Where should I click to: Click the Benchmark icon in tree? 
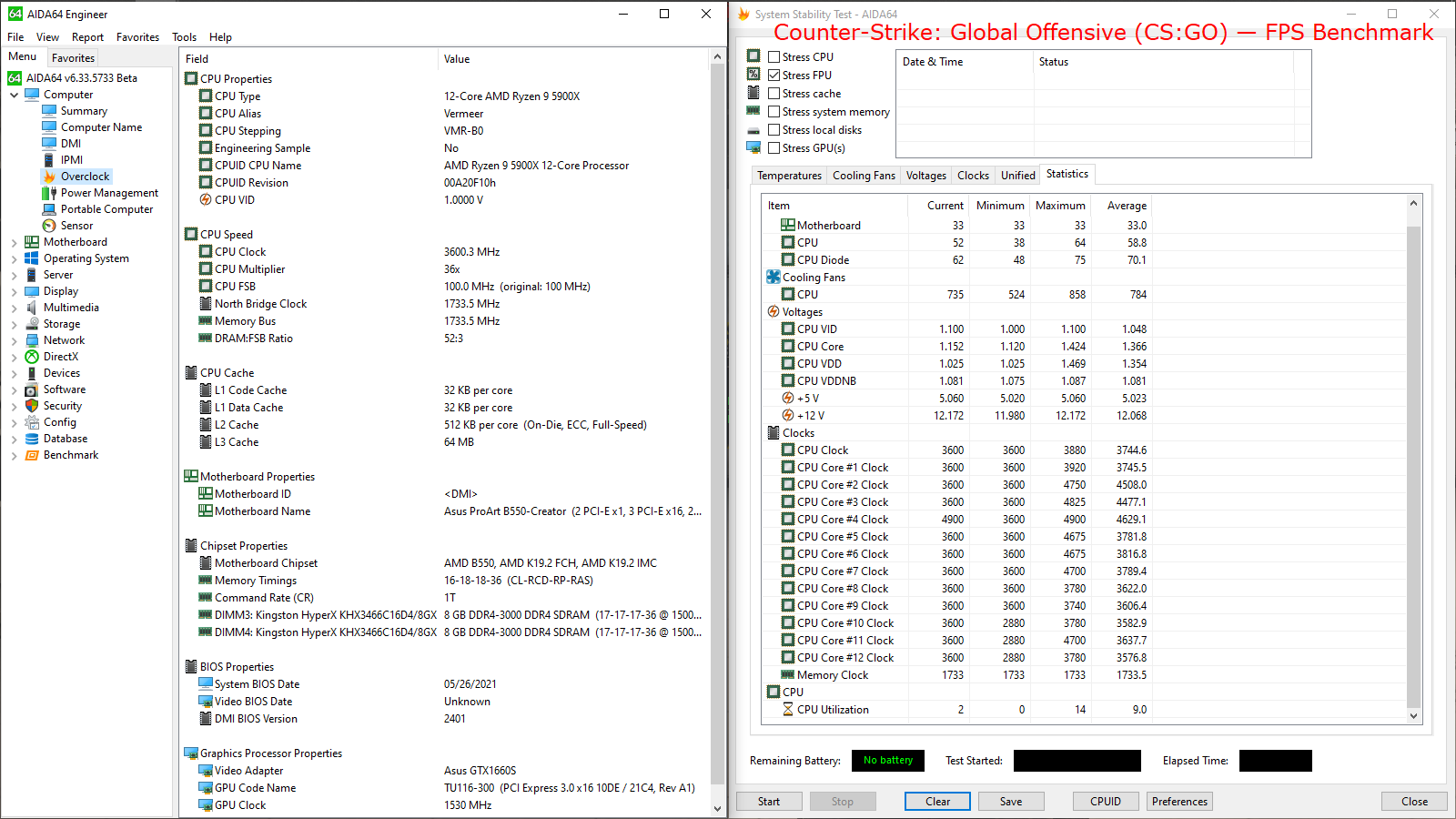coord(32,455)
